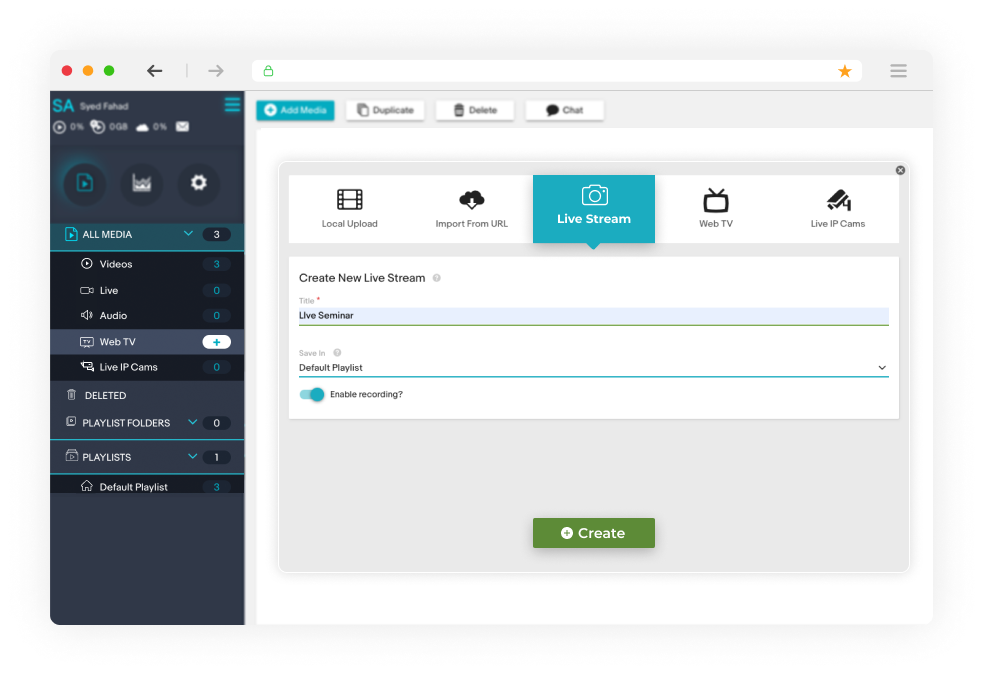Screen dimensions: 983x675
Task: Collapse the PLAYLISTS section chevron
Action: 192,456
